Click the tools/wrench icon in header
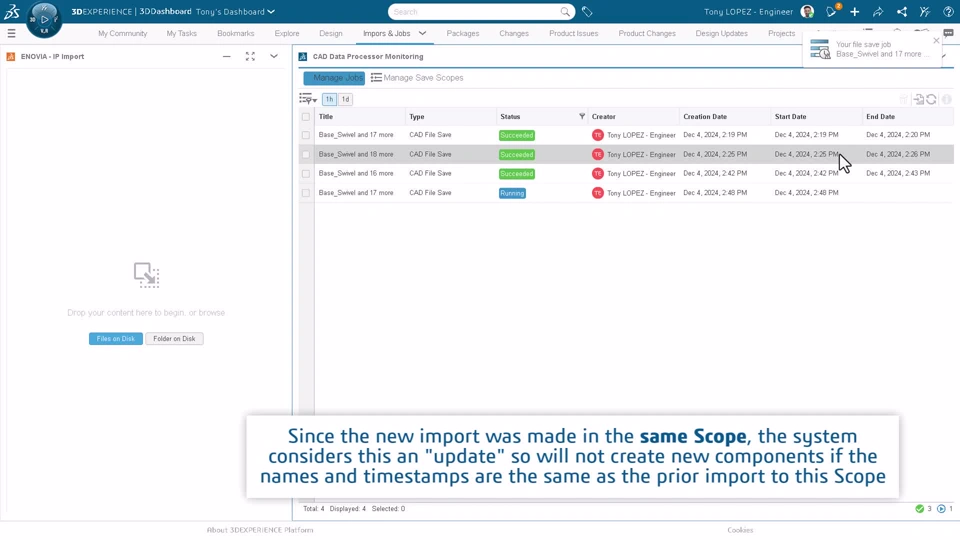The image size is (960, 540). (925, 12)
